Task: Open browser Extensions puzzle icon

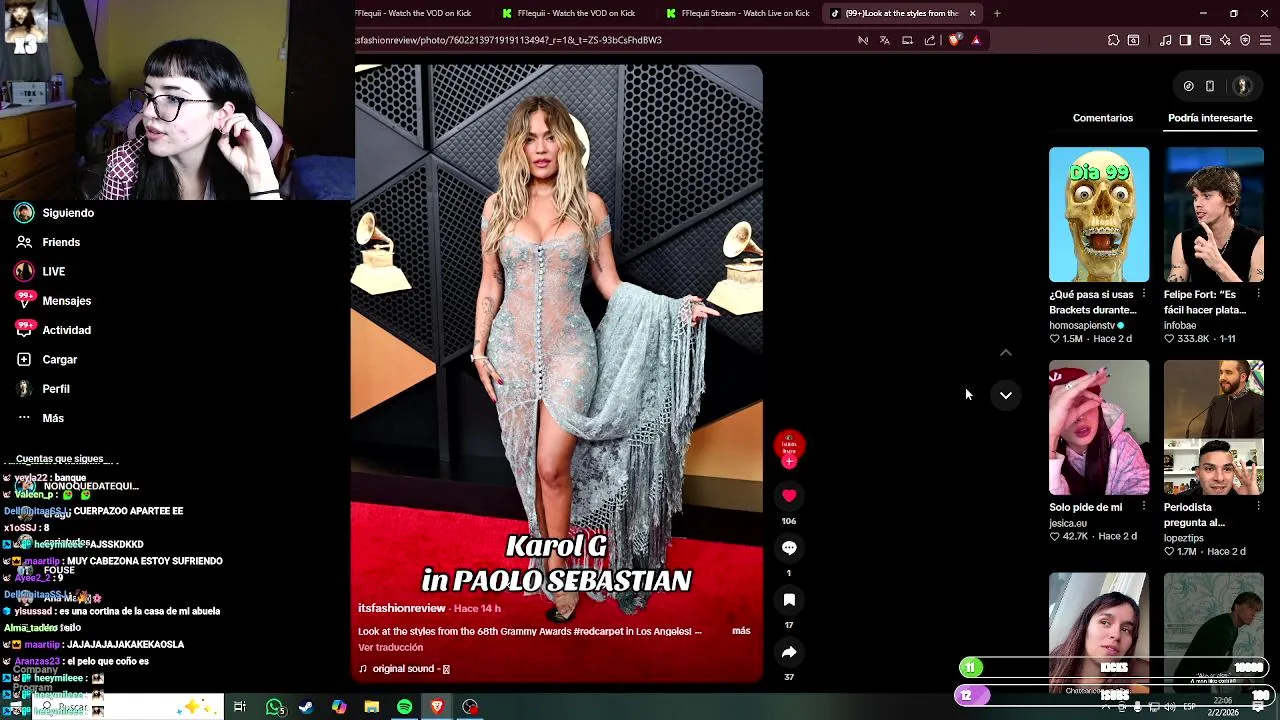Action: pos(1113,40)
